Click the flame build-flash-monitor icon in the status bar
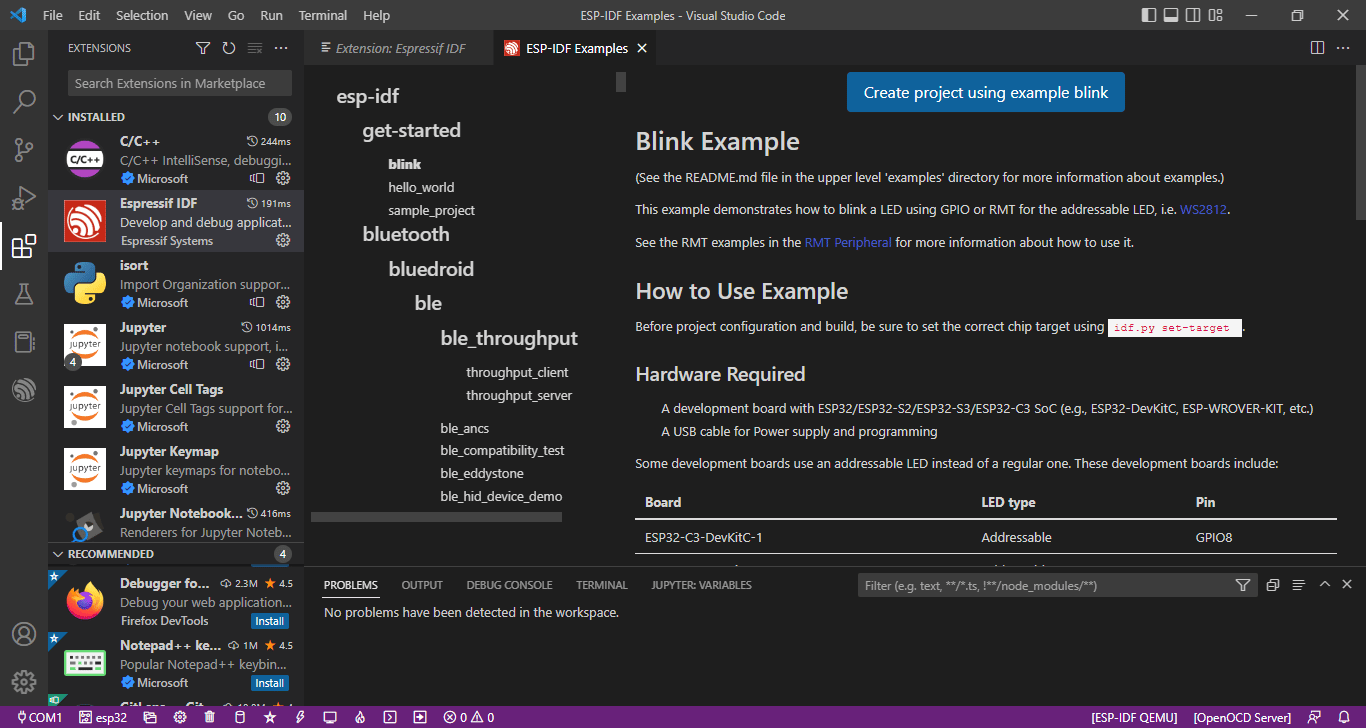This screenshot has height=728, width=1366. [360, 717]
